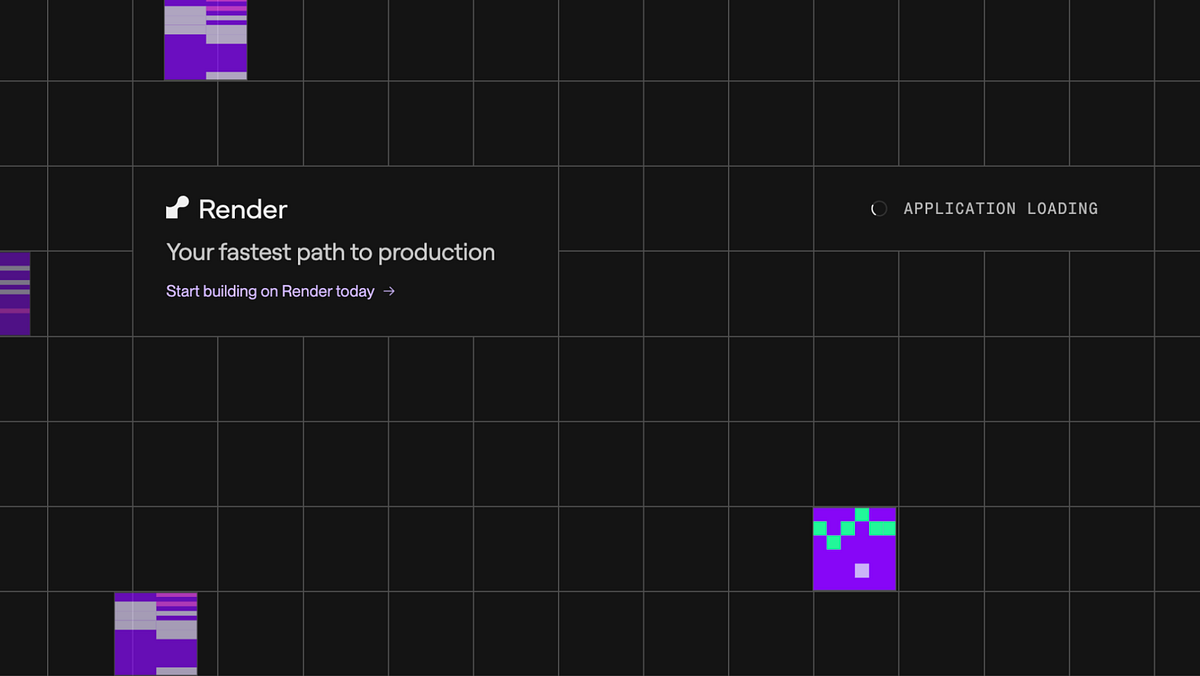Select the circular loading spinner icon
The height and width of the screenshot is (676, 1200).
(878, 208)
